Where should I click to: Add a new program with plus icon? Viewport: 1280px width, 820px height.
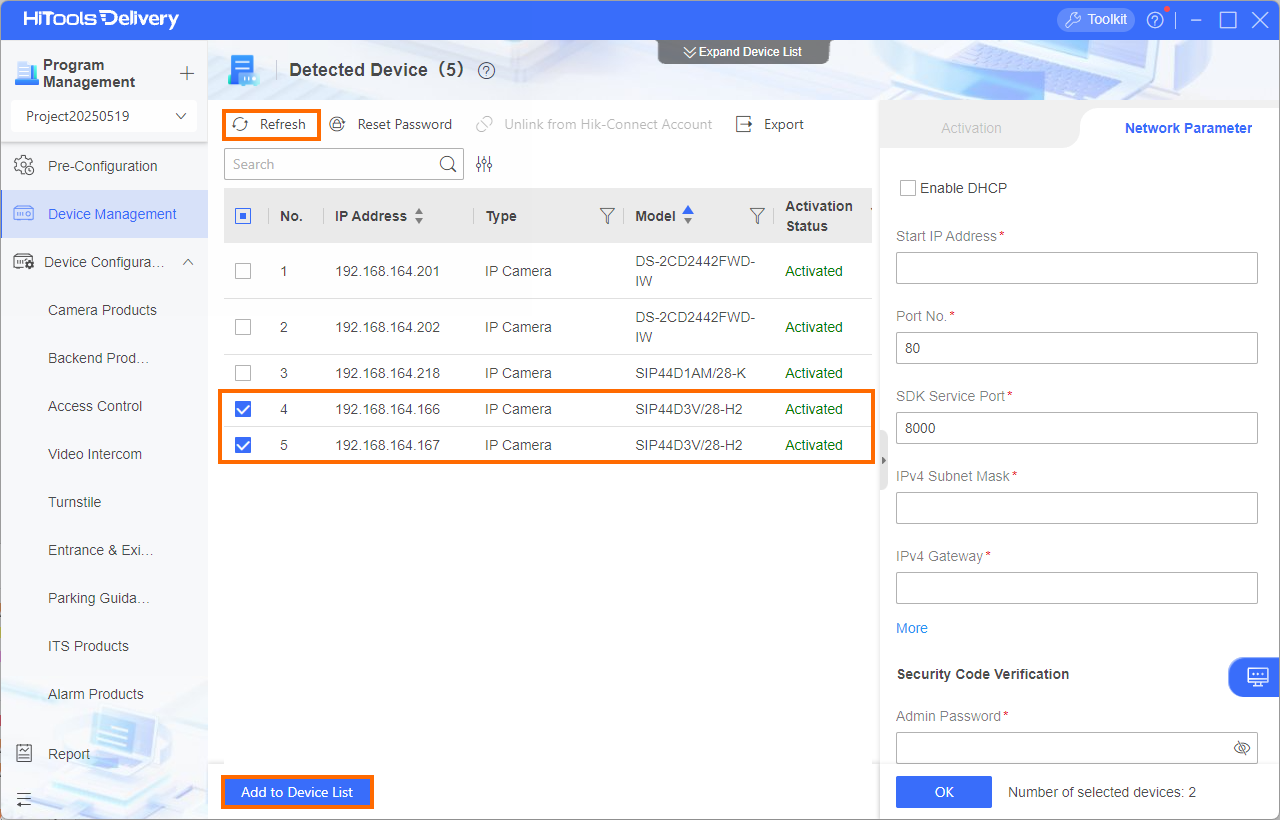tap(186, 74)
